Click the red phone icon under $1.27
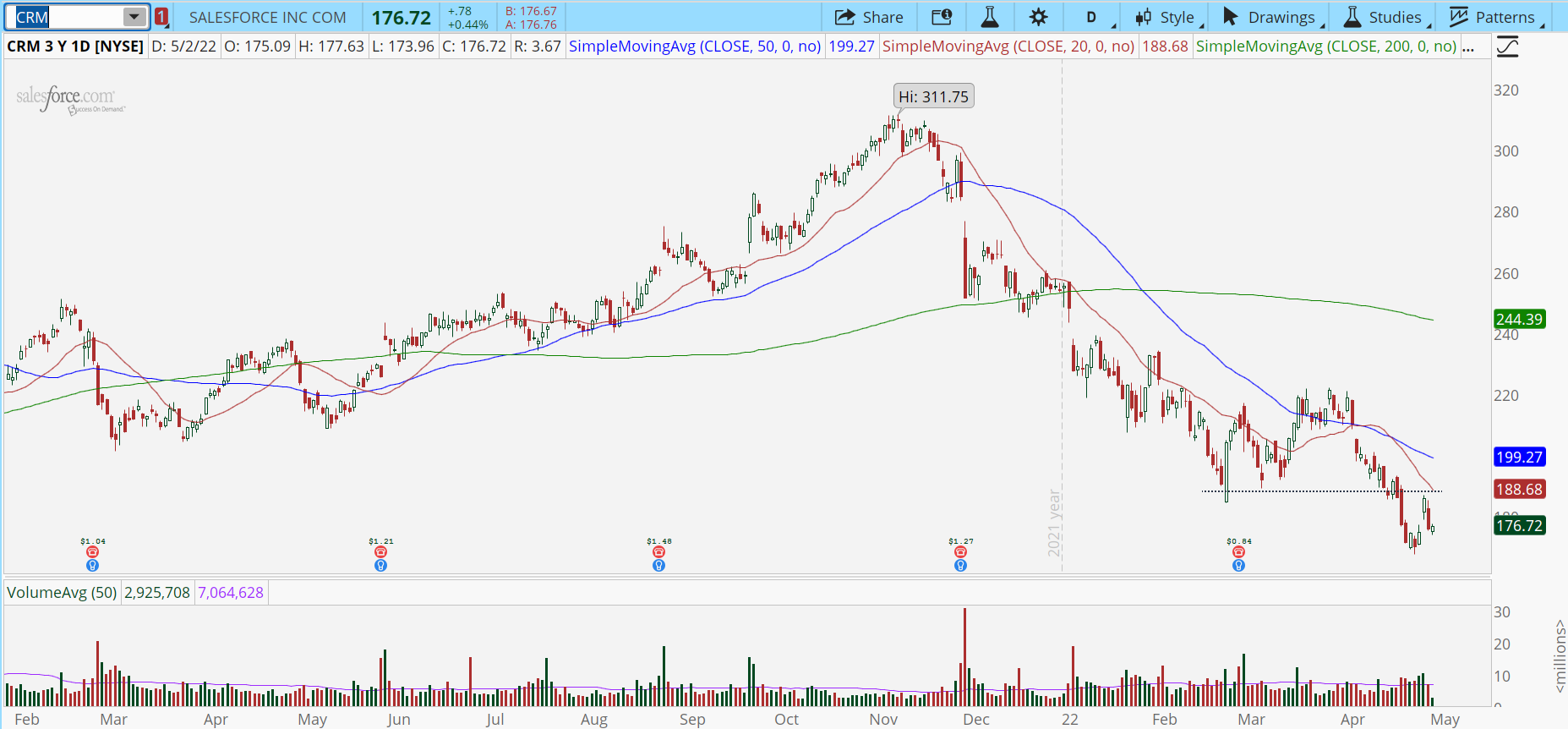This screenshot has height=729, width=1568. (x=961, y=552)
